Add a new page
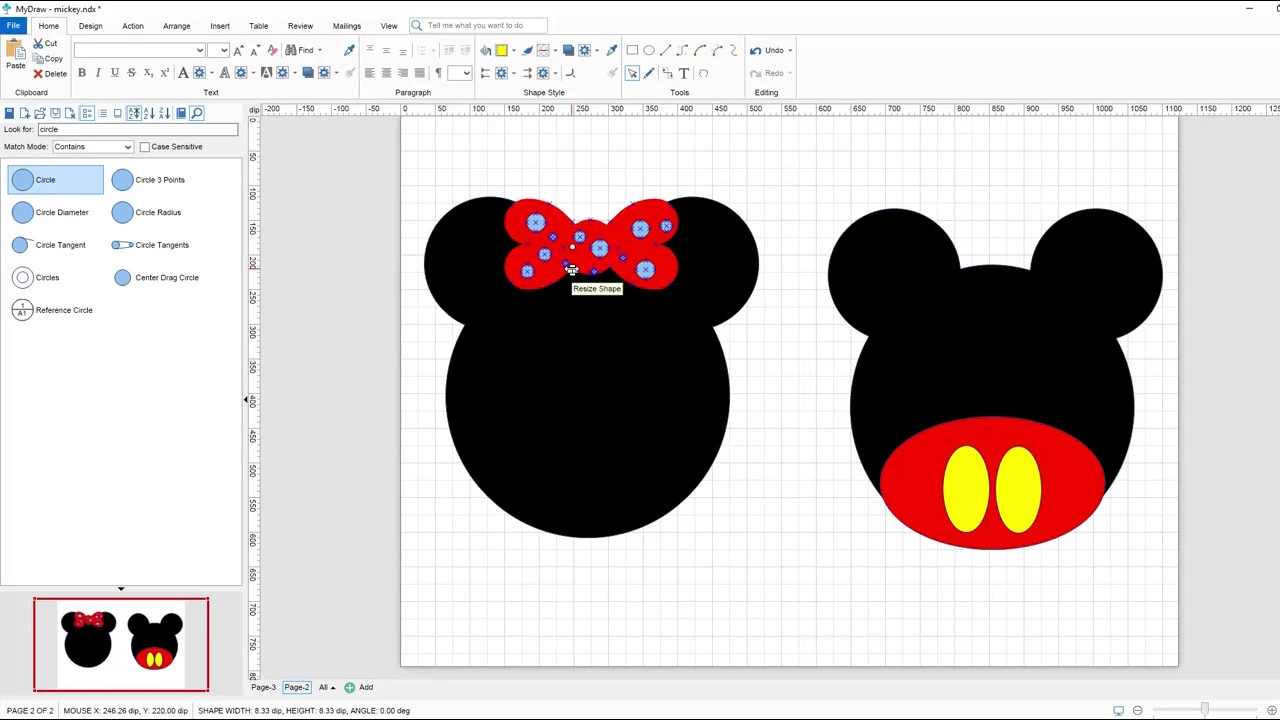 pos(359,688)
